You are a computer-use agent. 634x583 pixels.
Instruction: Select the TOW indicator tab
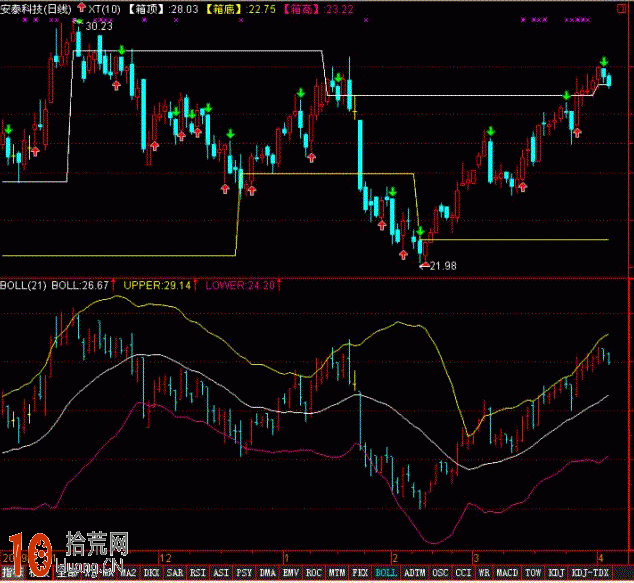click(x=533, y=573)
